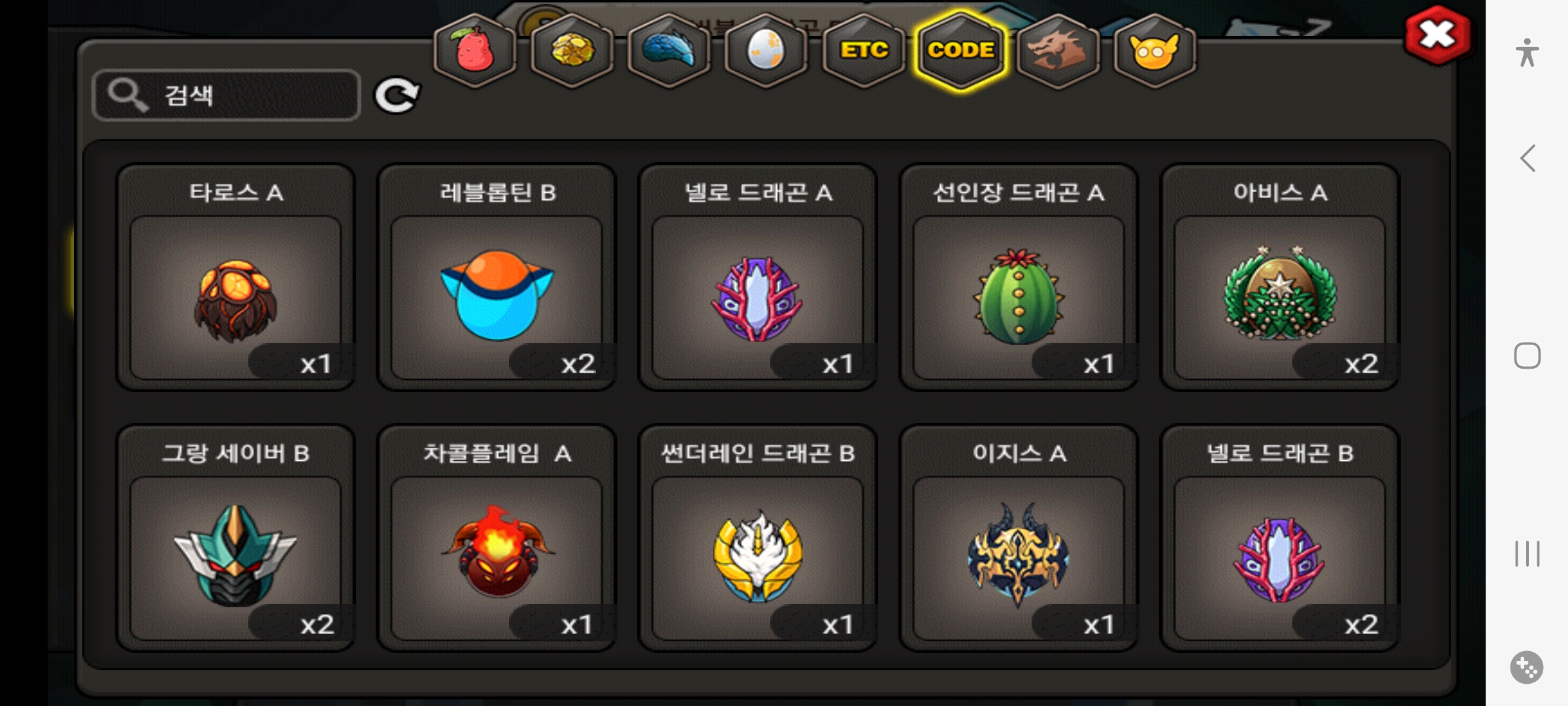1568x706 pixels.
Task: Select the gold nugget category icon
Action: coord(572,51)
